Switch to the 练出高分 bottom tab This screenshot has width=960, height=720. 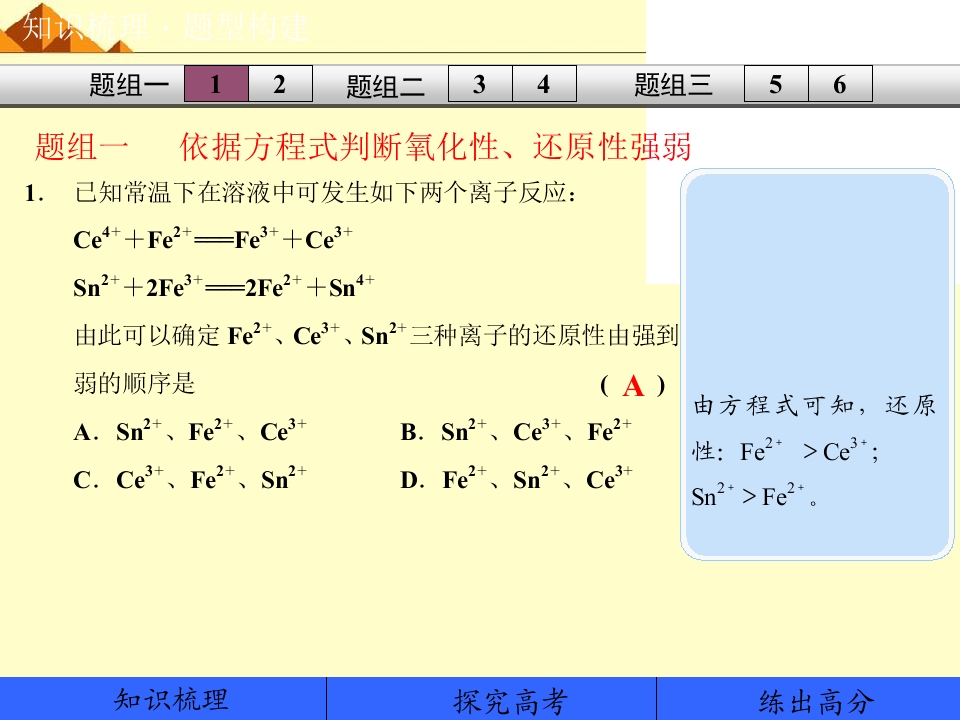(808, 699)
